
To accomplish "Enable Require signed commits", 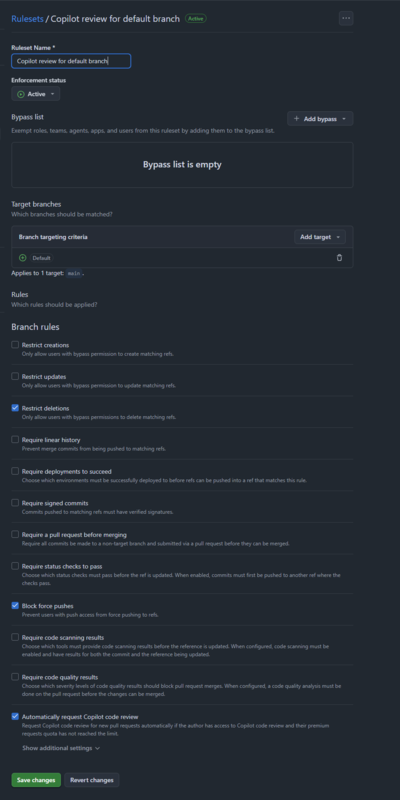I will 15,503.
